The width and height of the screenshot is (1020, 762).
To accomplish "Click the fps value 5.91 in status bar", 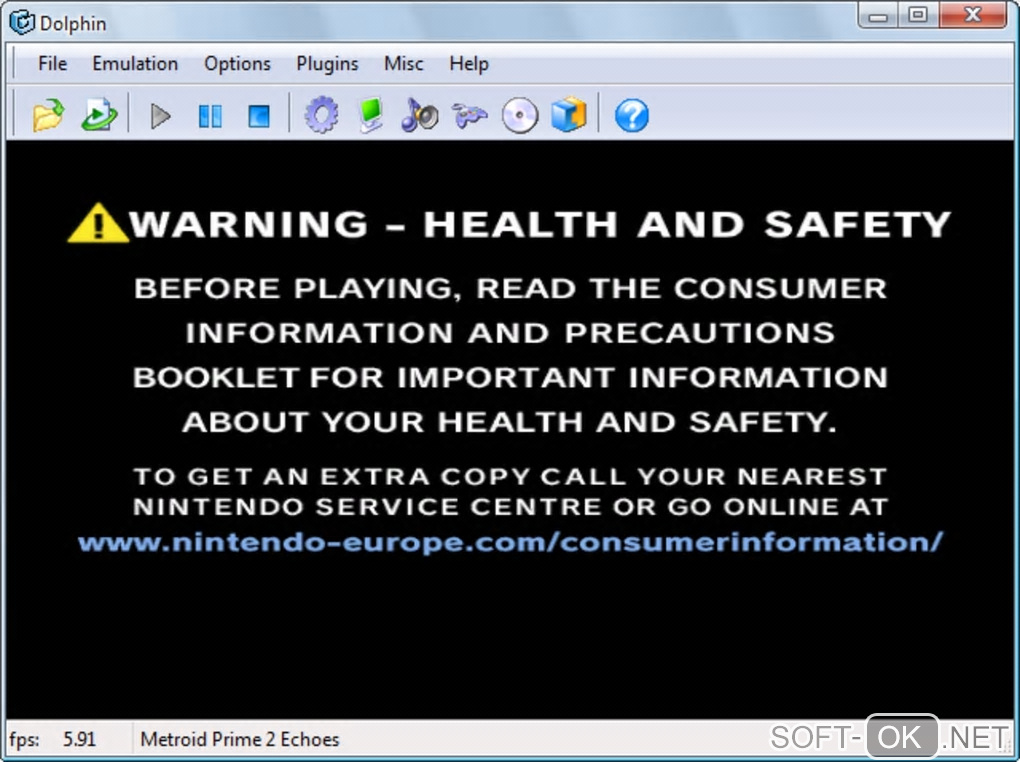I will tap(79, 739).
